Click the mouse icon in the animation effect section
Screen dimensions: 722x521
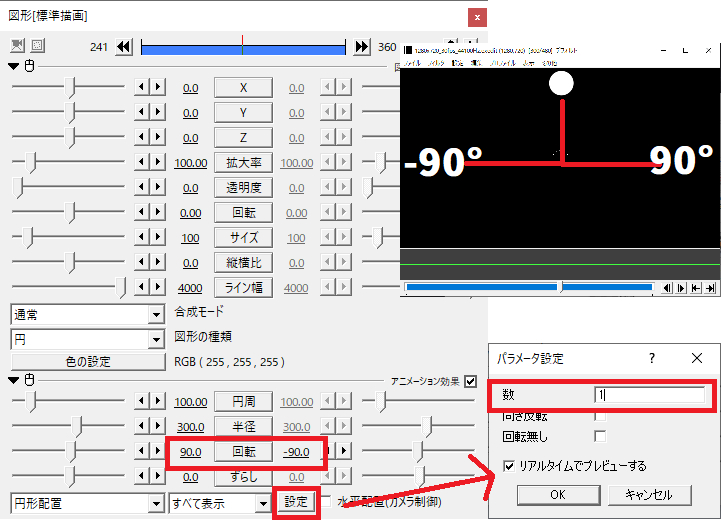29,380
